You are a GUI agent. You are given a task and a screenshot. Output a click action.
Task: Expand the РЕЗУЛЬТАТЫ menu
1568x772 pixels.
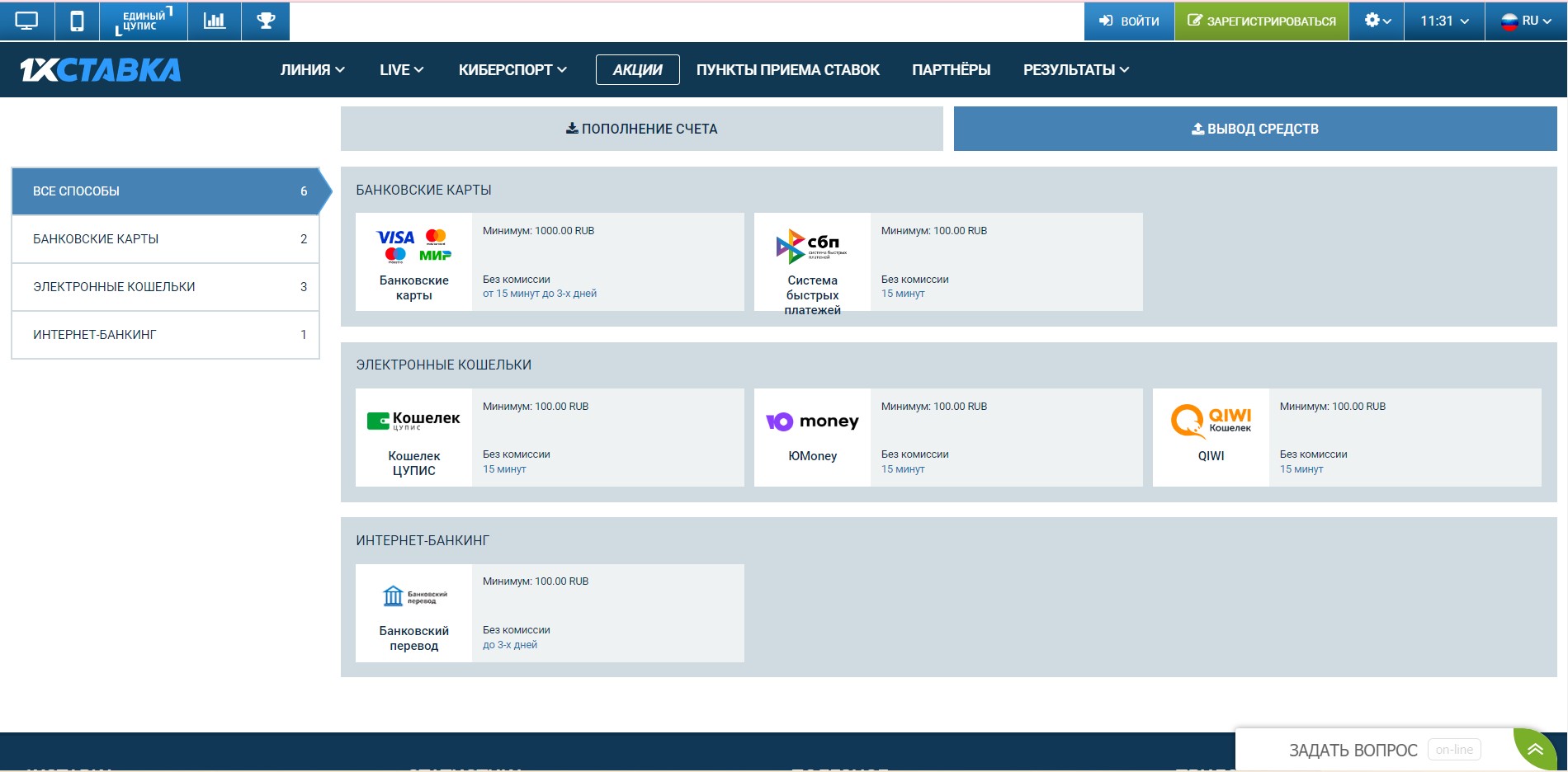click(x=1076, y=70)
